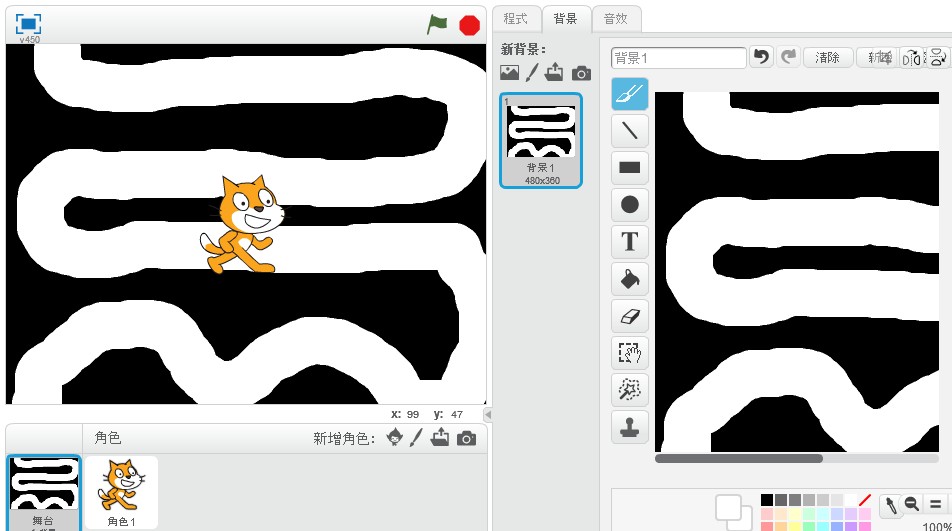Select the 角色1 sprite thumbnail
Image resolution: width=952 pixels, height=531 pixels.
(x=121, y=492)
